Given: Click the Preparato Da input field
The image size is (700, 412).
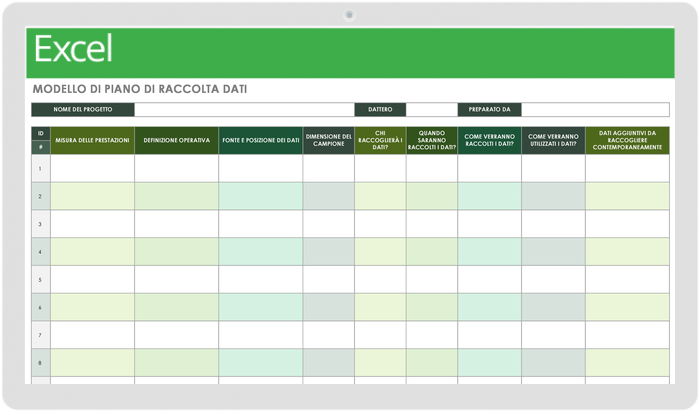Looking at the screenshot, I should [x=595, y=109].
